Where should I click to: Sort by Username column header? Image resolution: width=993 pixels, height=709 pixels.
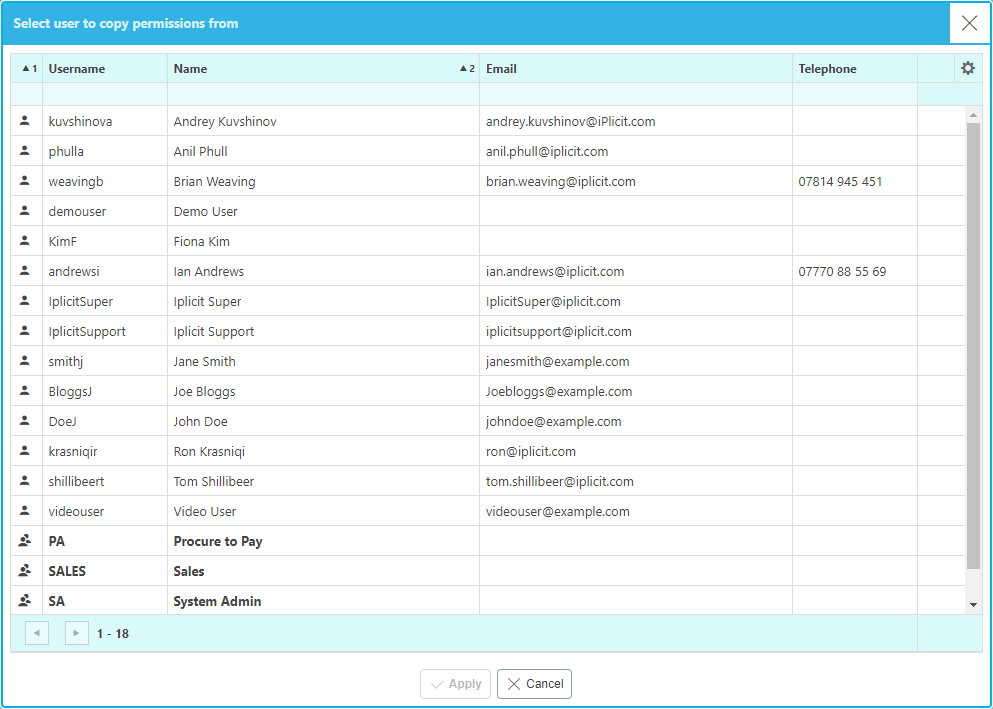pyautogui.click(x=104, y=68)
